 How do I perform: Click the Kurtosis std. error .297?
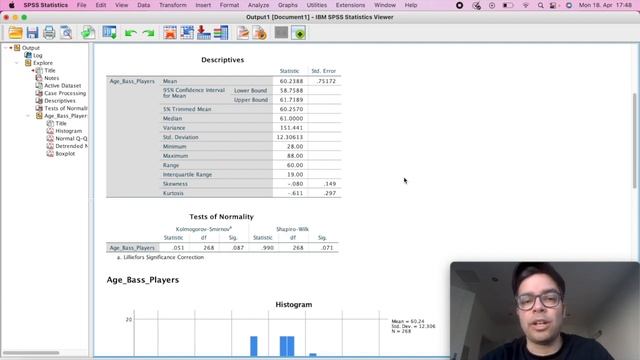coord(329,193)
